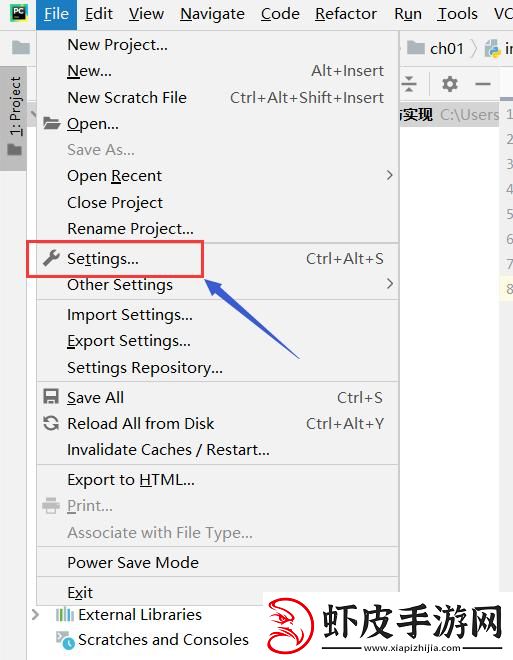
Task: Click the PyCharm logo icon
Action: click(19, 13)
